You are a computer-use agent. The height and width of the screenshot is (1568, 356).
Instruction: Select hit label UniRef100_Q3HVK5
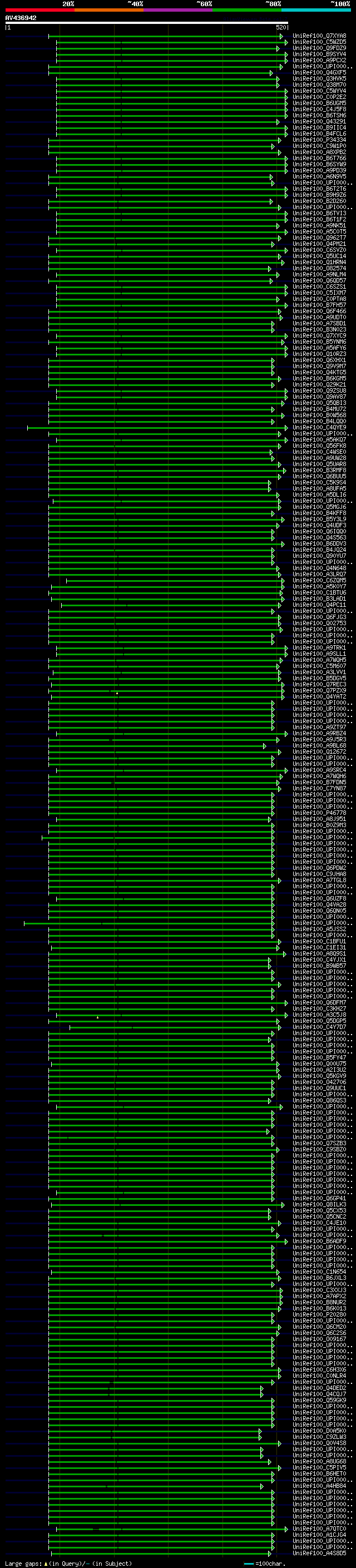click(x=319, y=79)
